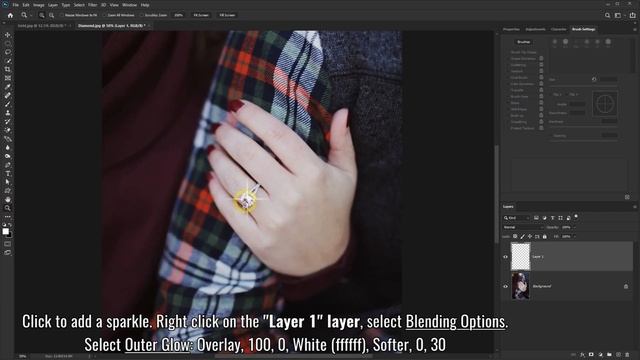Viewport: 640px width, 360px height.
Task: Open the Window menu
Action: coord(129,5)
